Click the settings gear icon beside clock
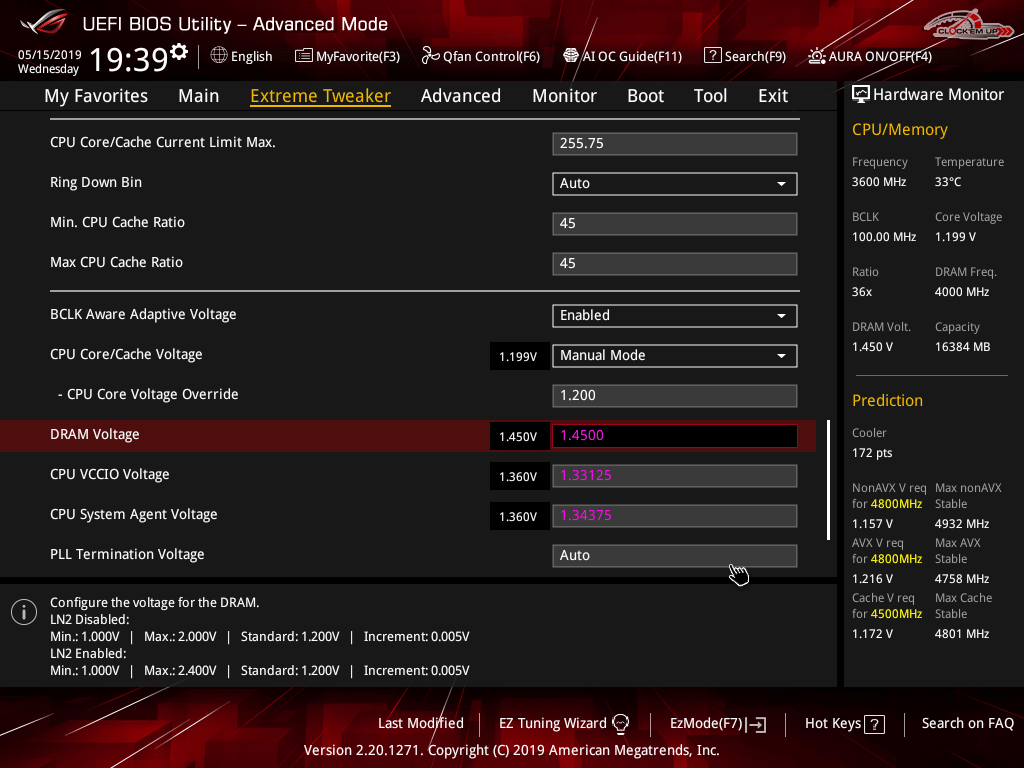Screen dimensions: 1024x768 point(179,51)
